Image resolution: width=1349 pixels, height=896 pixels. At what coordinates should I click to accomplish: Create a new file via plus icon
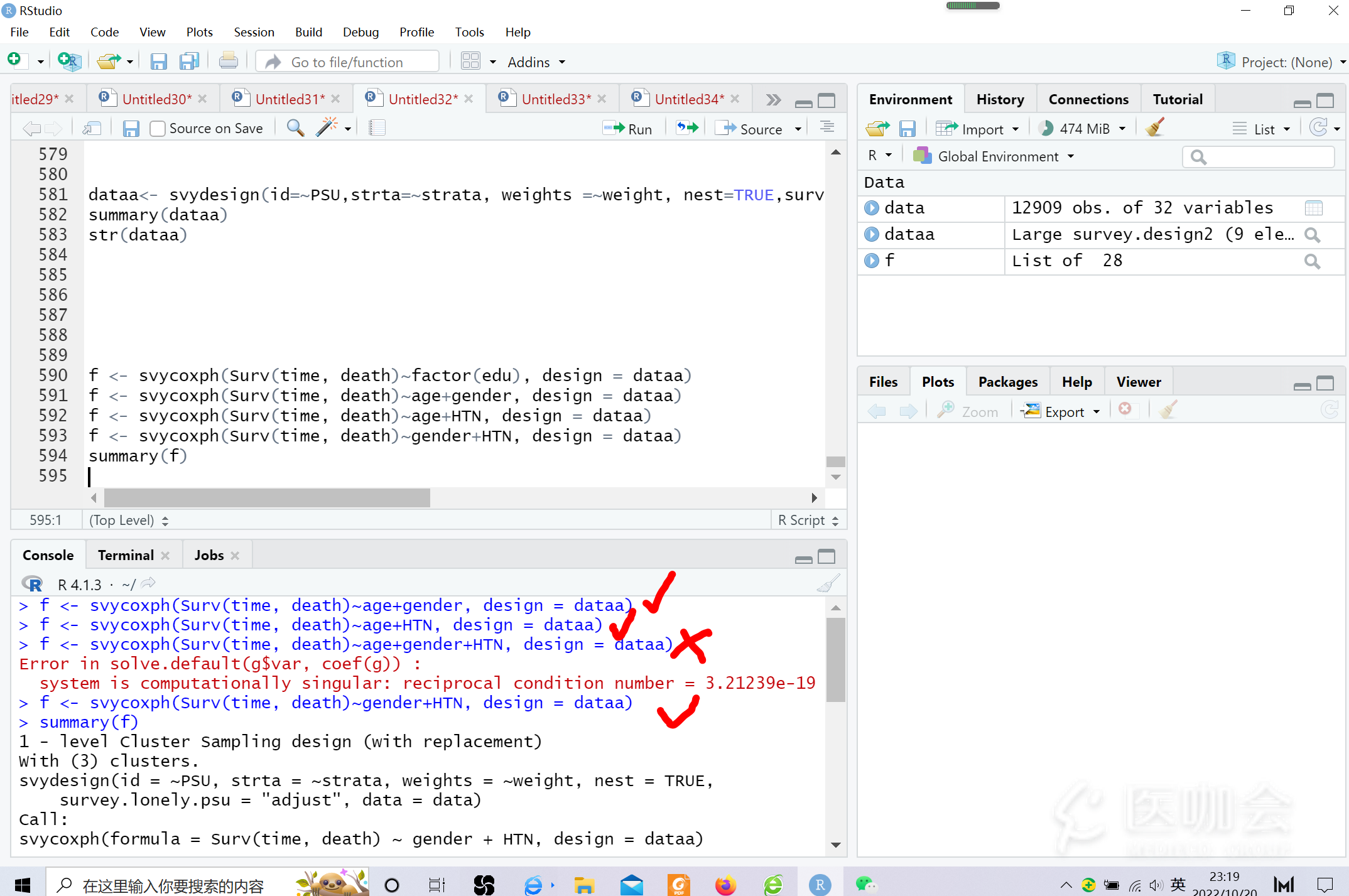tap(15, 61)
